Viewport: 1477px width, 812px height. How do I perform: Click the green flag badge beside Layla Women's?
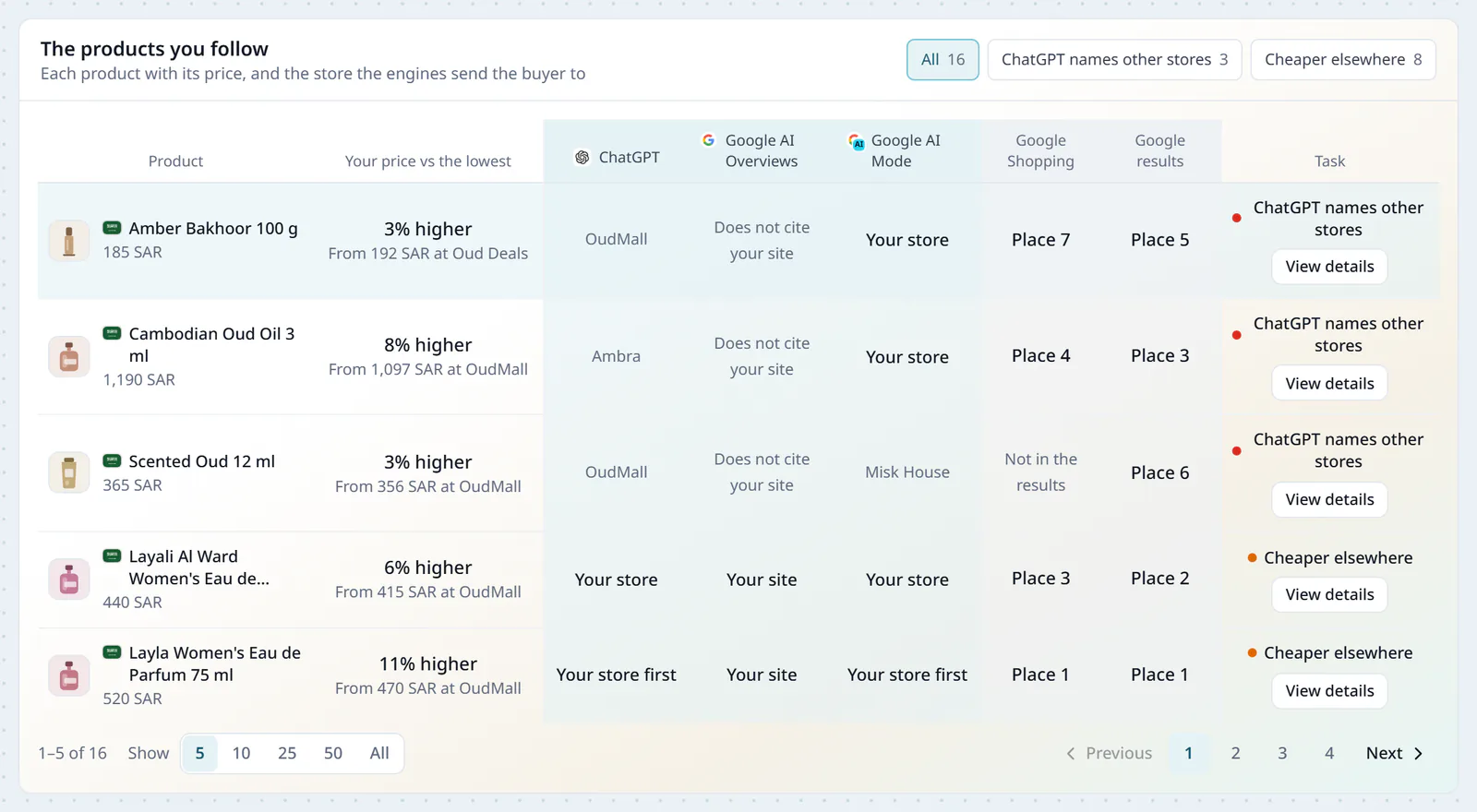point(112,652)
